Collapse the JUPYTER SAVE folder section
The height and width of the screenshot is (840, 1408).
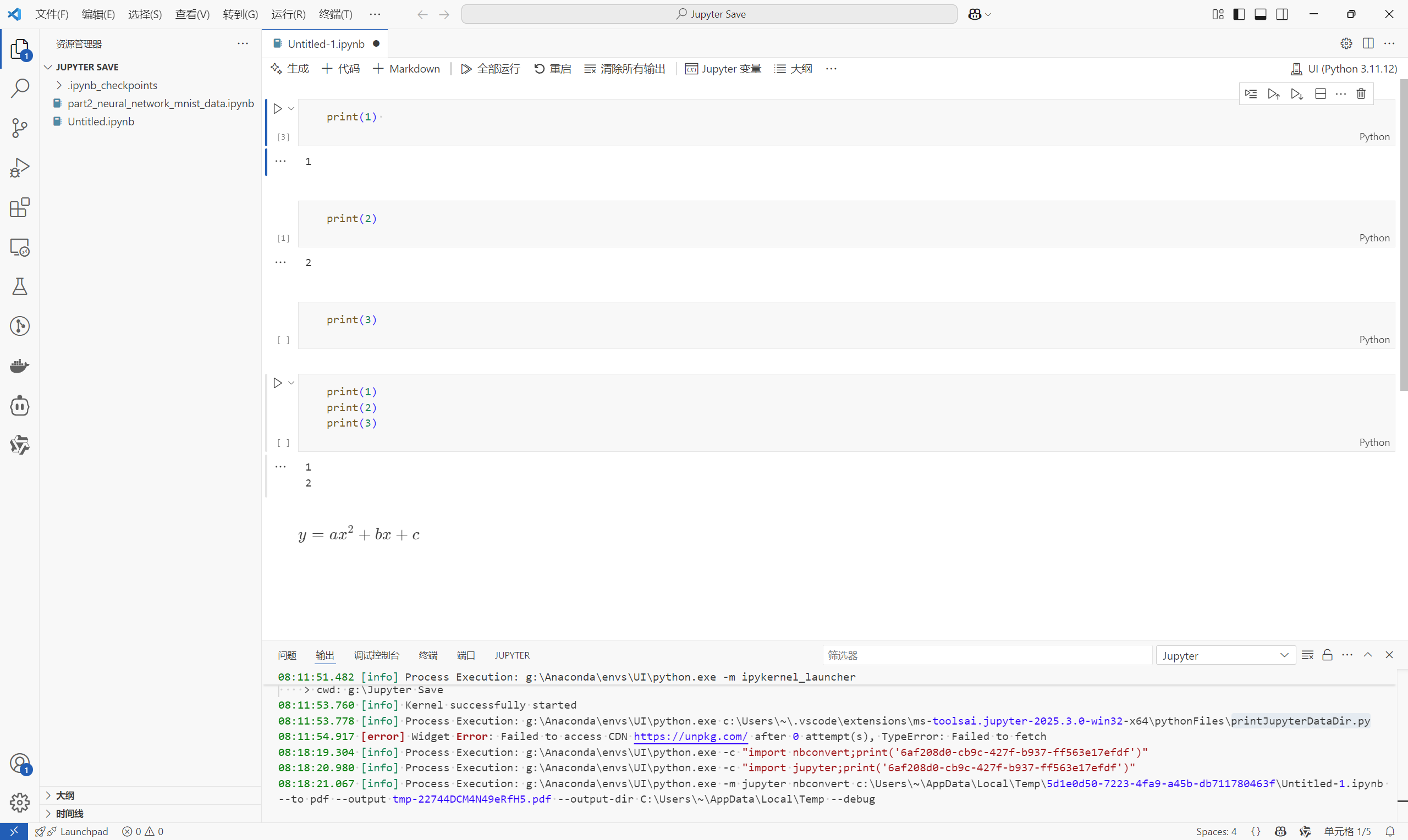pyautogui.click(x=48, y=67)
